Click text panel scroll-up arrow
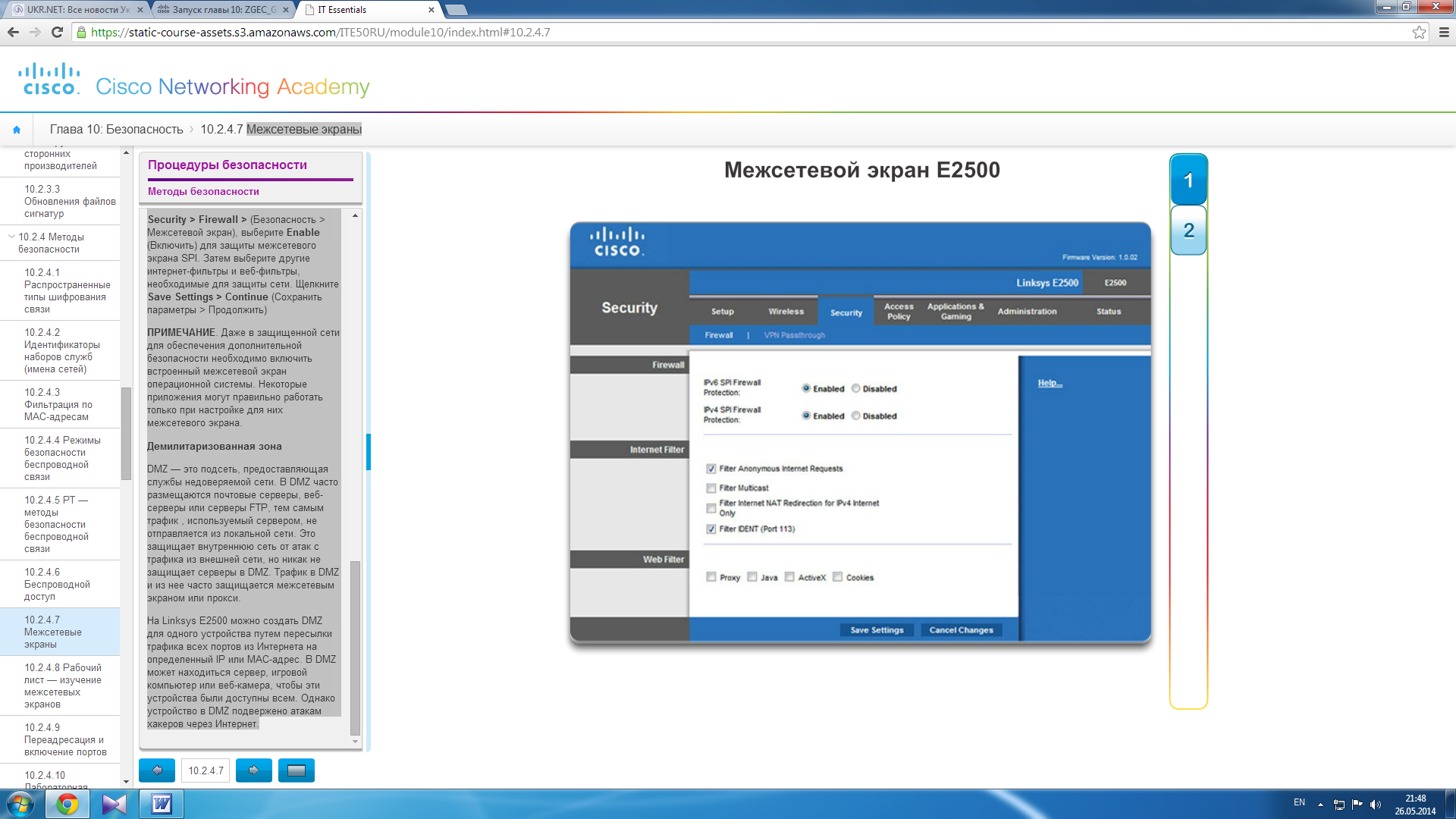Image resolution: width=1456 pixels, height=819 pixels. [355, 216]
